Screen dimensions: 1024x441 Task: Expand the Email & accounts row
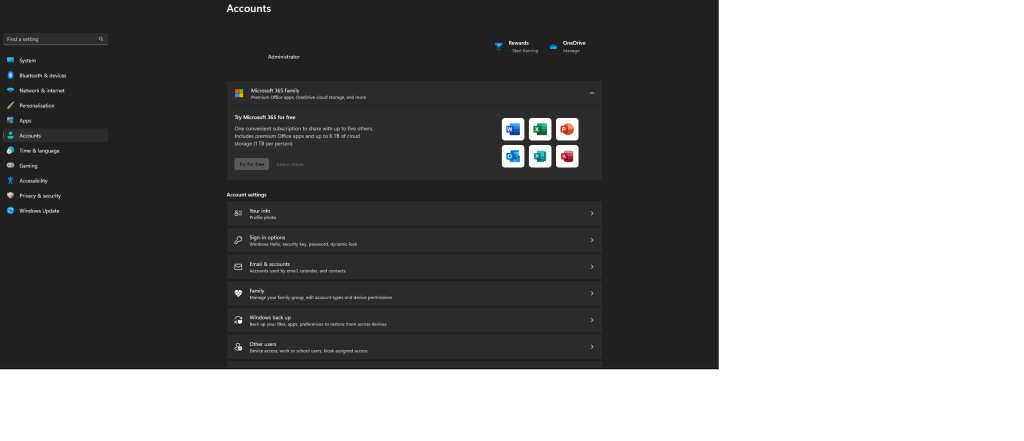pos(414,267)
